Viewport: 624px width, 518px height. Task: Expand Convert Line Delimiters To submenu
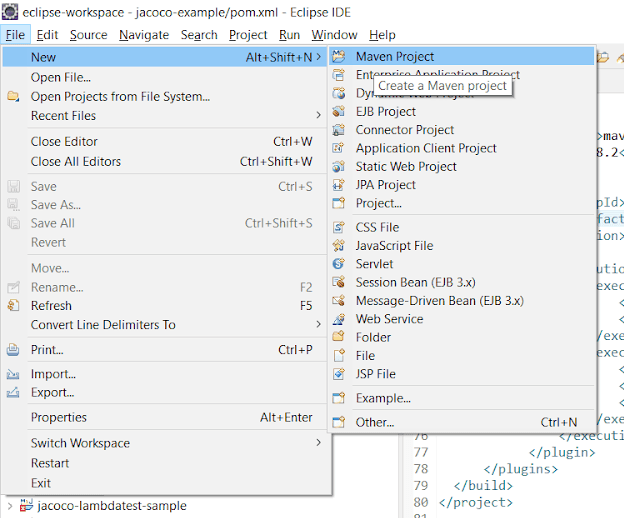pyautogui.click(x=318, y=325)
